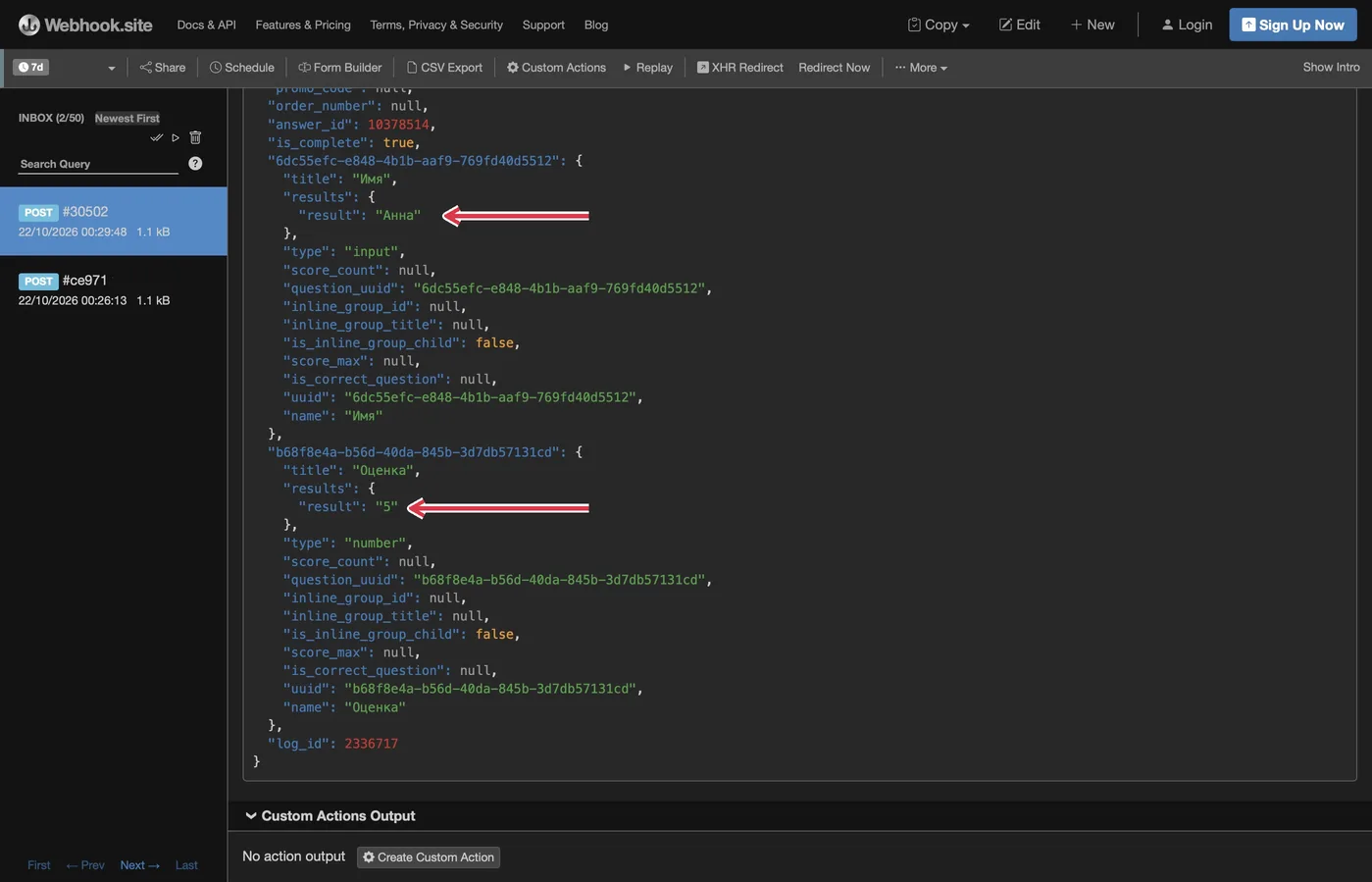Open the URL selector dropdown arrow beside 7d
Viewport: 1372px width, 882px height.
(x=111, y=68)
